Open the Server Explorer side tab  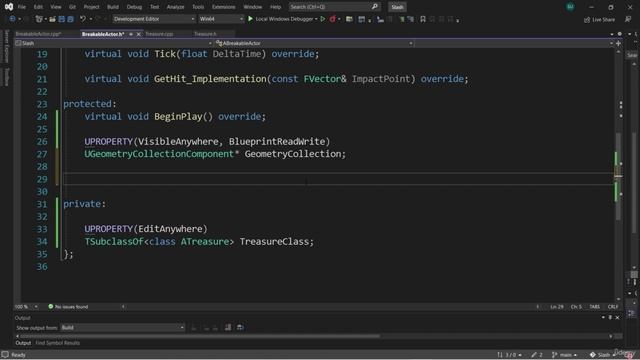[x=6, y=46]
